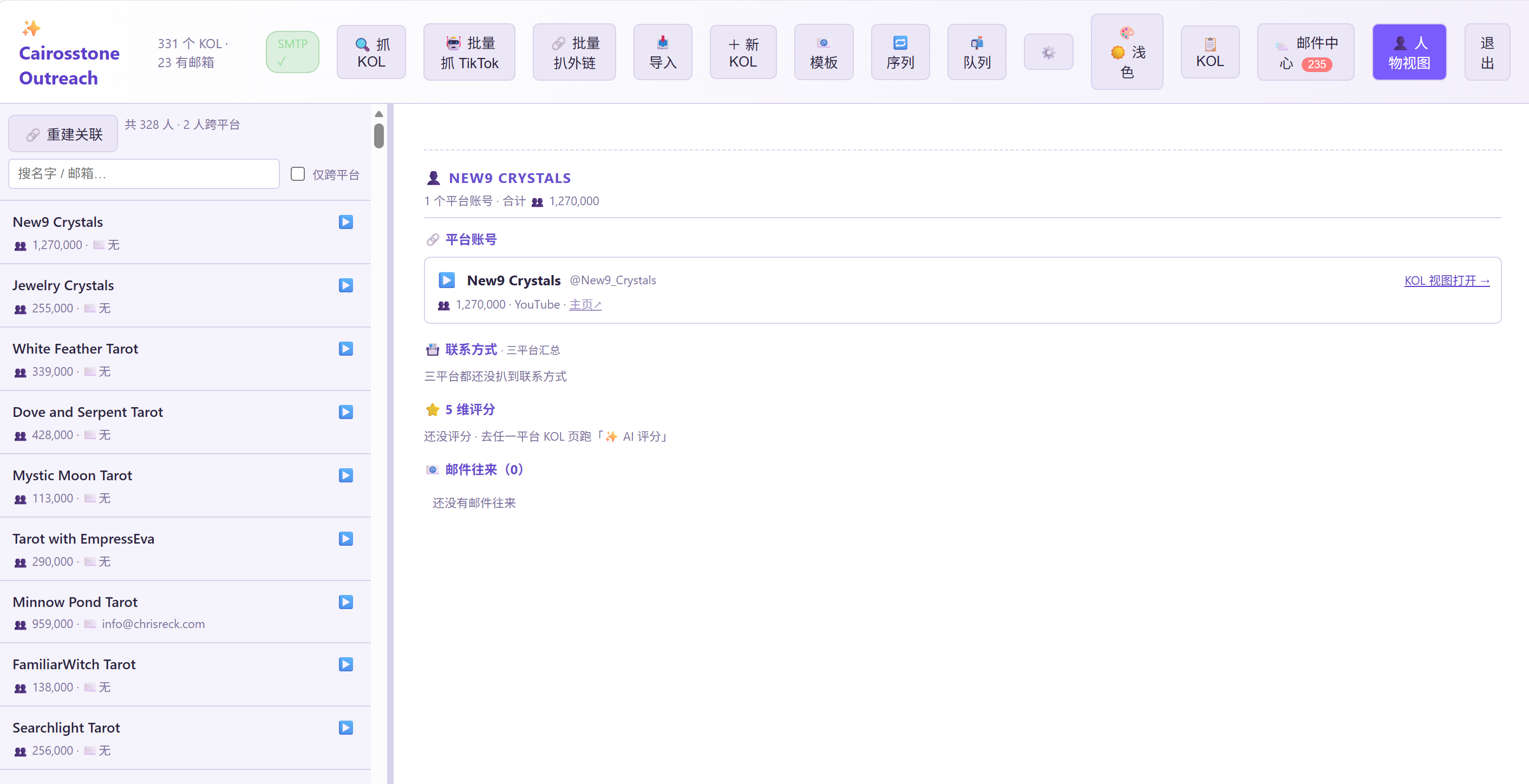Click the SMTP status indicator

point(292,52)
